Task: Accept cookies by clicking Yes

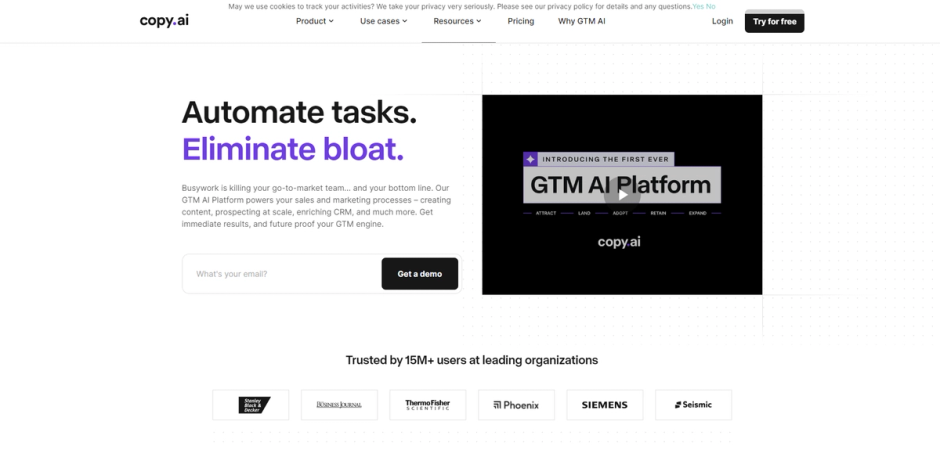Action: pyautogui.click(x=698, y=7)
